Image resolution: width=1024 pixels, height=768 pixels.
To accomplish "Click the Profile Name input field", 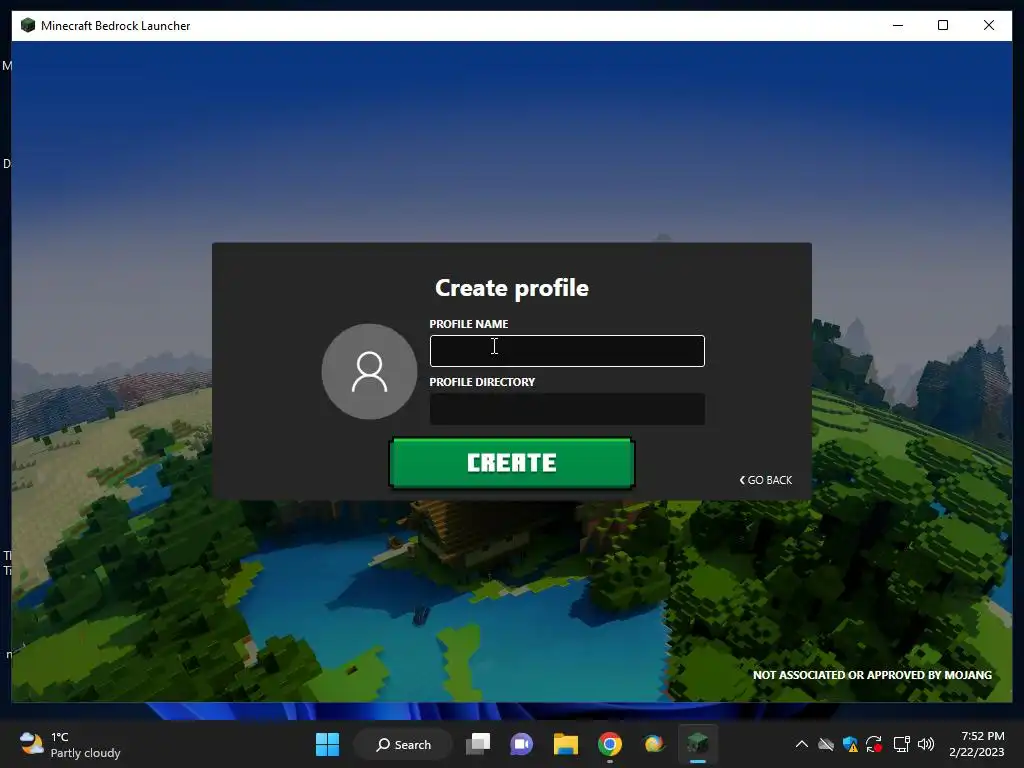I will pos(567,351).
